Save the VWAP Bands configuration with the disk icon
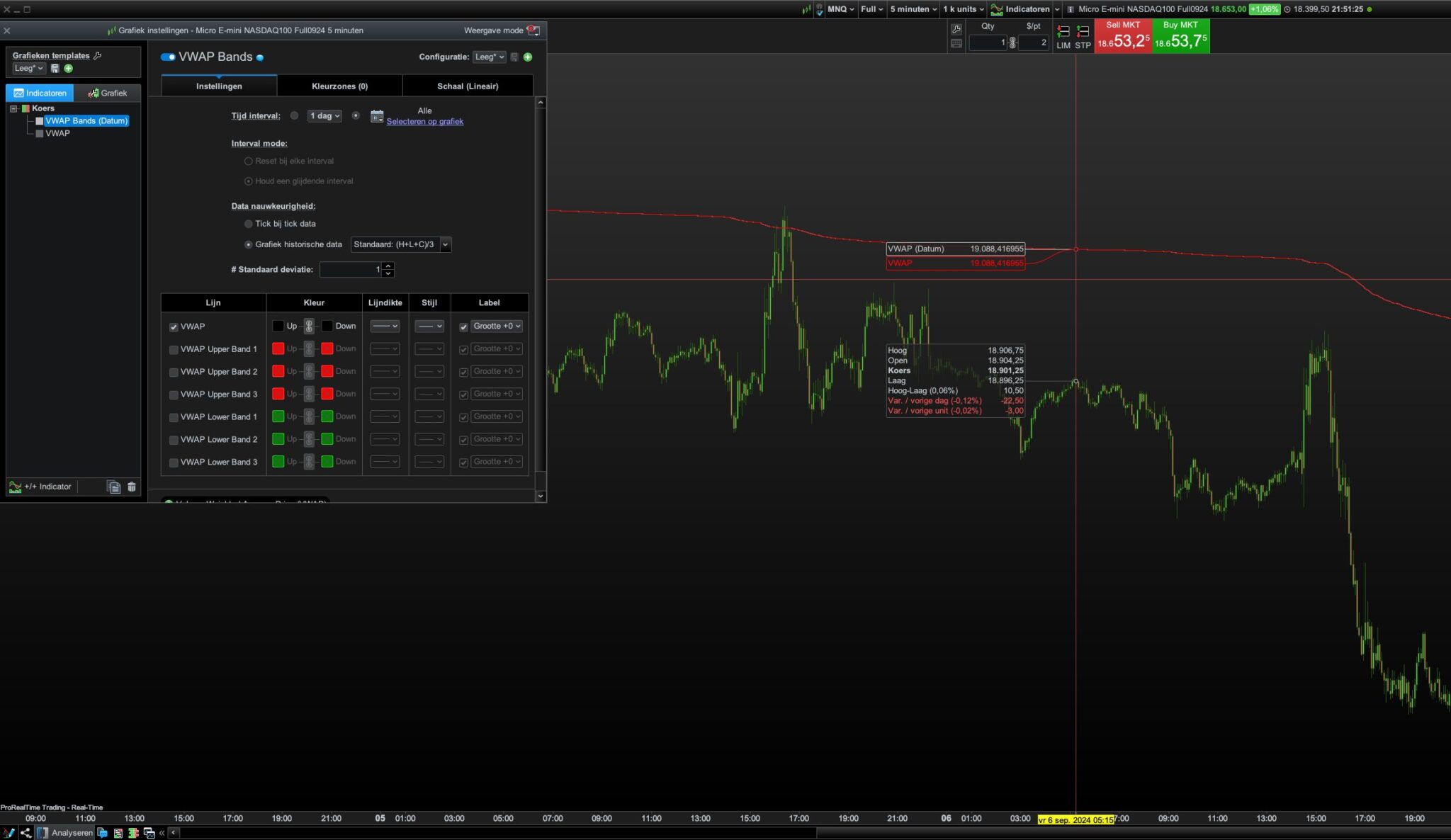Screen dimensions: 1451x840 pos(515,57)
